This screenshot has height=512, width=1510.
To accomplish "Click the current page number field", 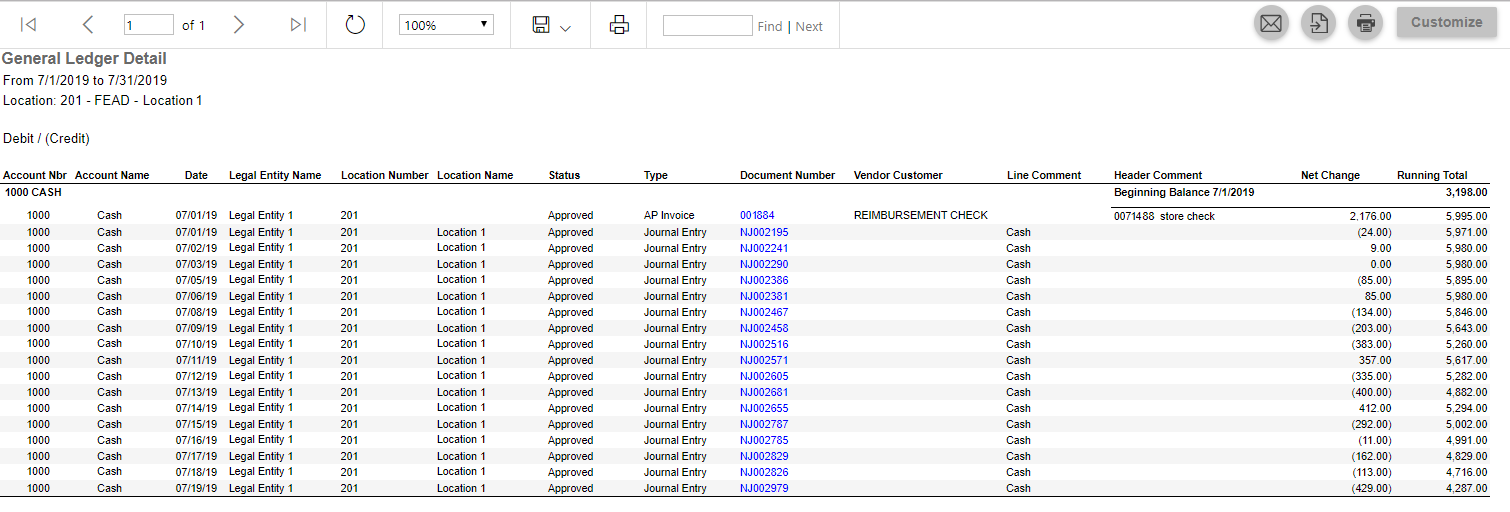I will (x=148, y=25).
